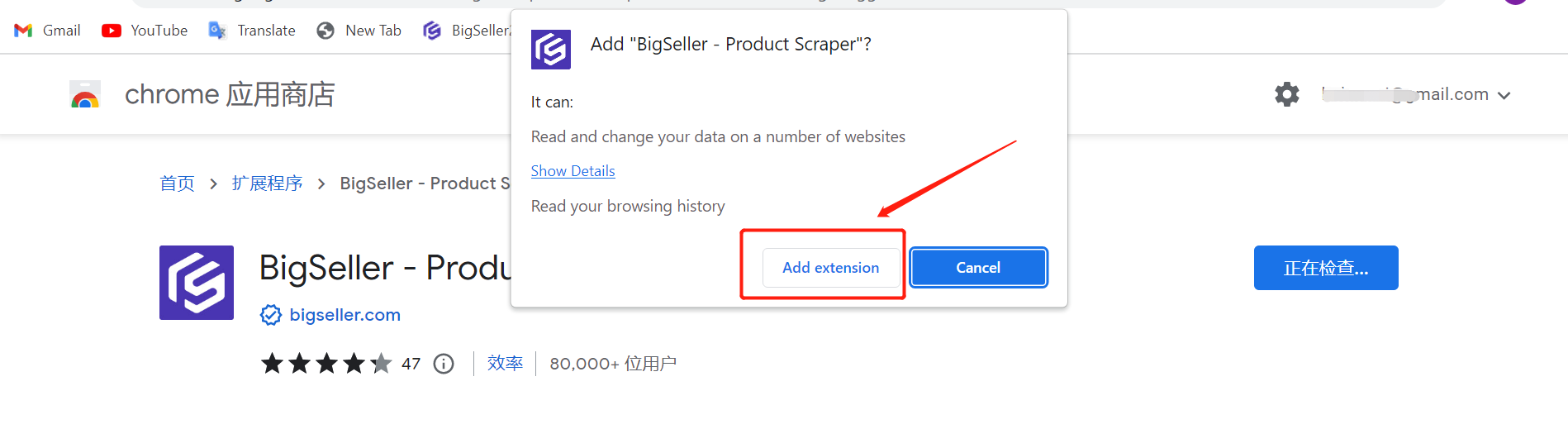Open the YouTube bookmark icon
The image size is (1568, 429).
pos(112,31)
